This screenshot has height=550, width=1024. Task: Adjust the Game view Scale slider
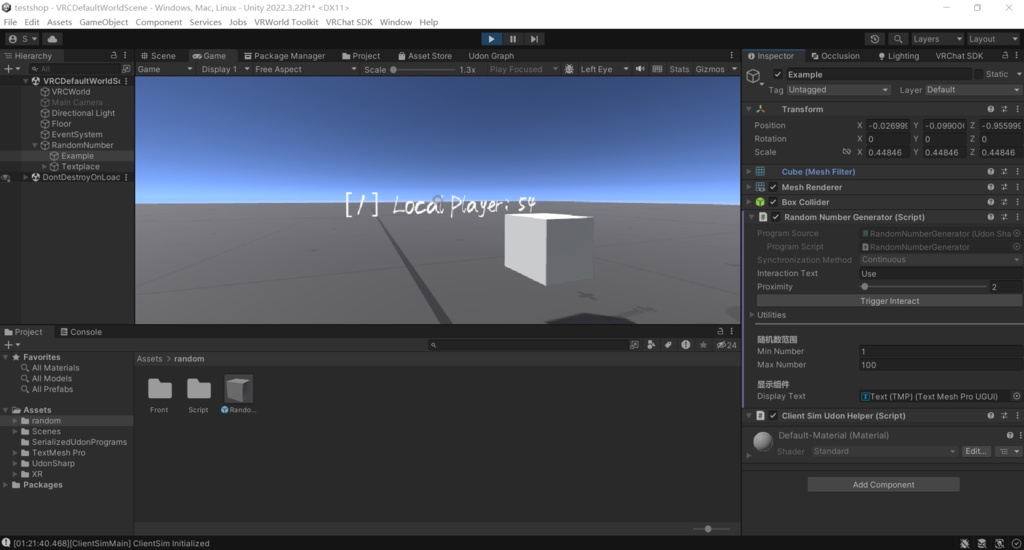click(x=423, y=69)
